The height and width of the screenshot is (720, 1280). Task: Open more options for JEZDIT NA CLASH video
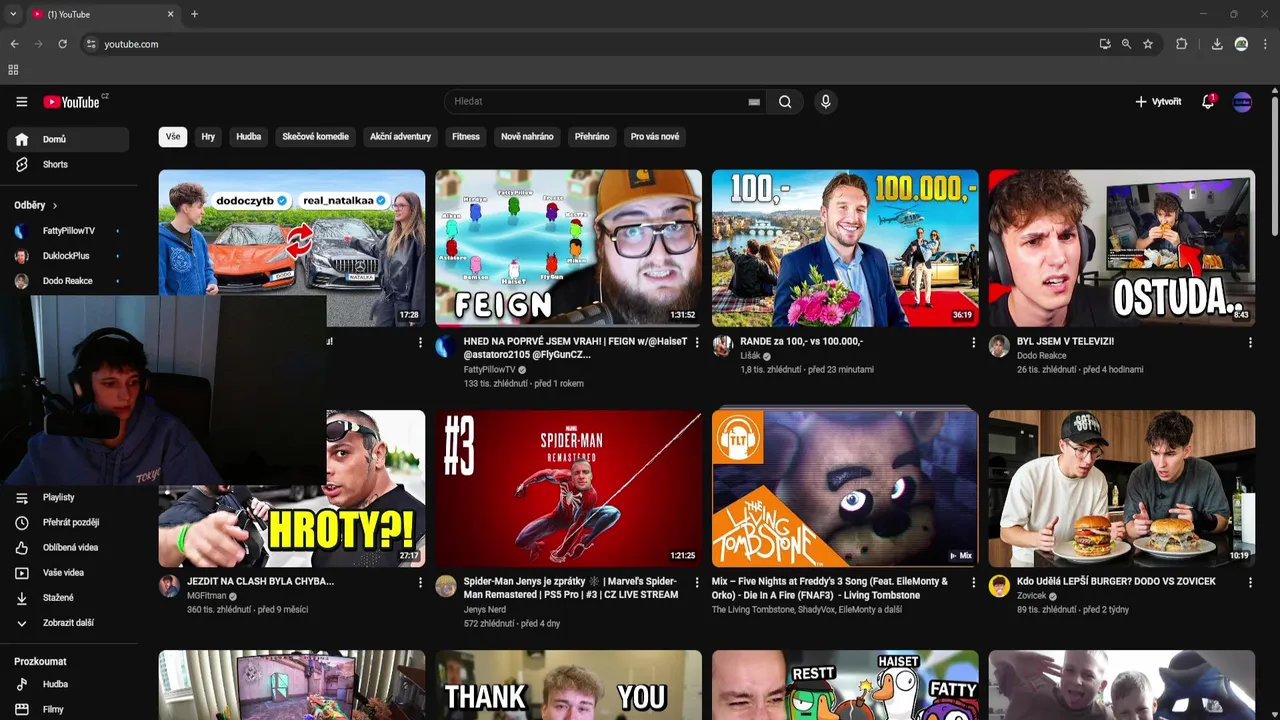coord(420,582)
